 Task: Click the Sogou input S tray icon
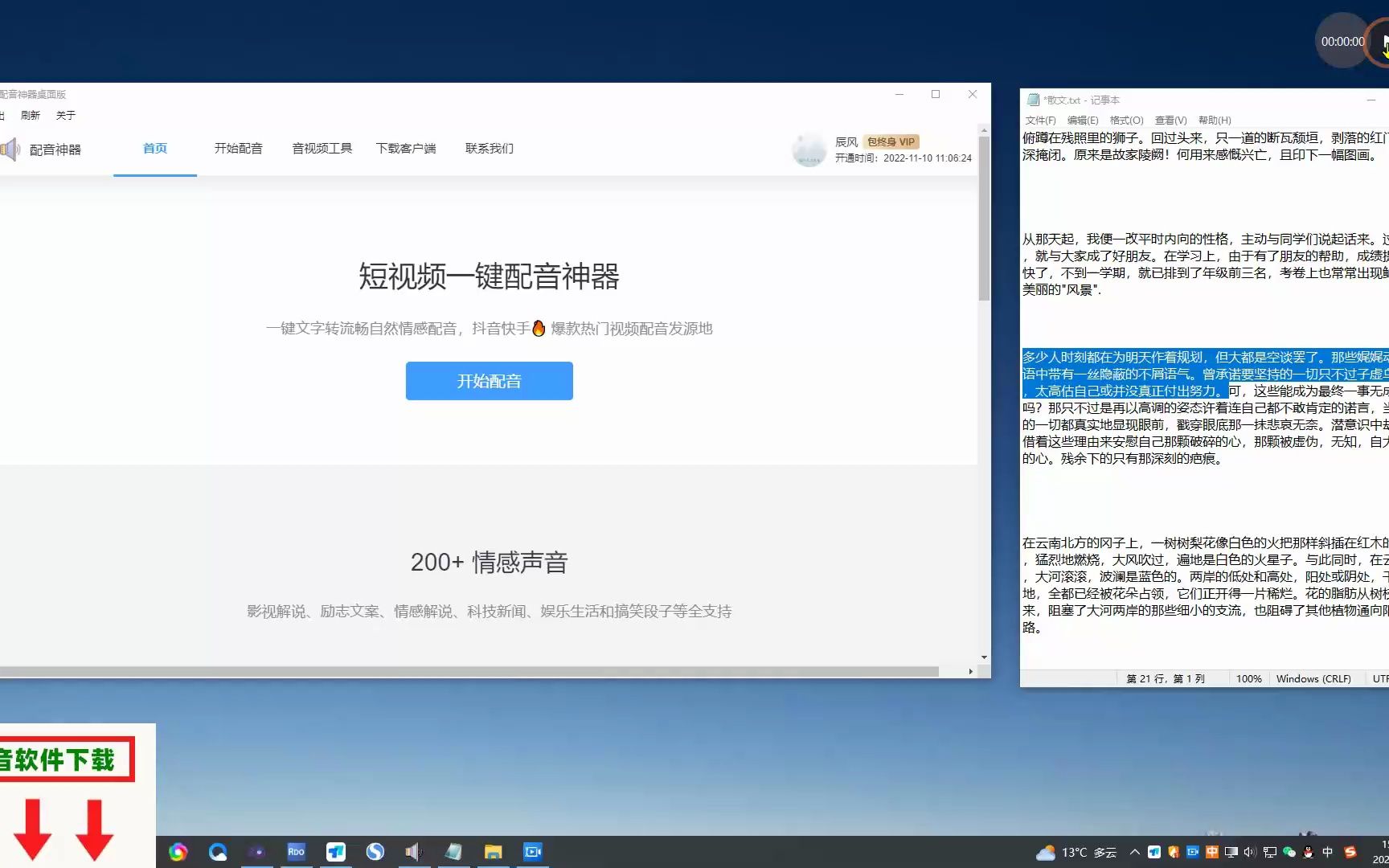pyautogui.click(x=1350, y=853)
